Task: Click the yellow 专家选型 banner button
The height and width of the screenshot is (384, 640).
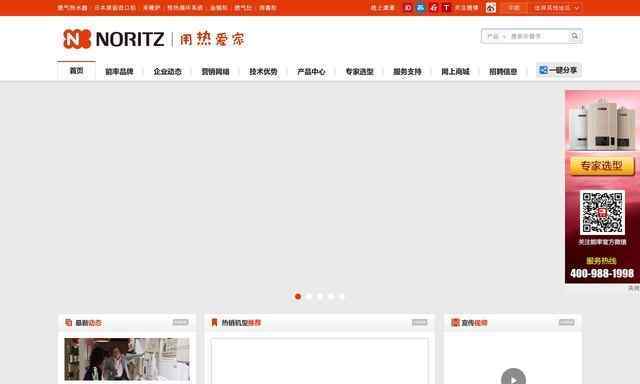Action: 602,166
